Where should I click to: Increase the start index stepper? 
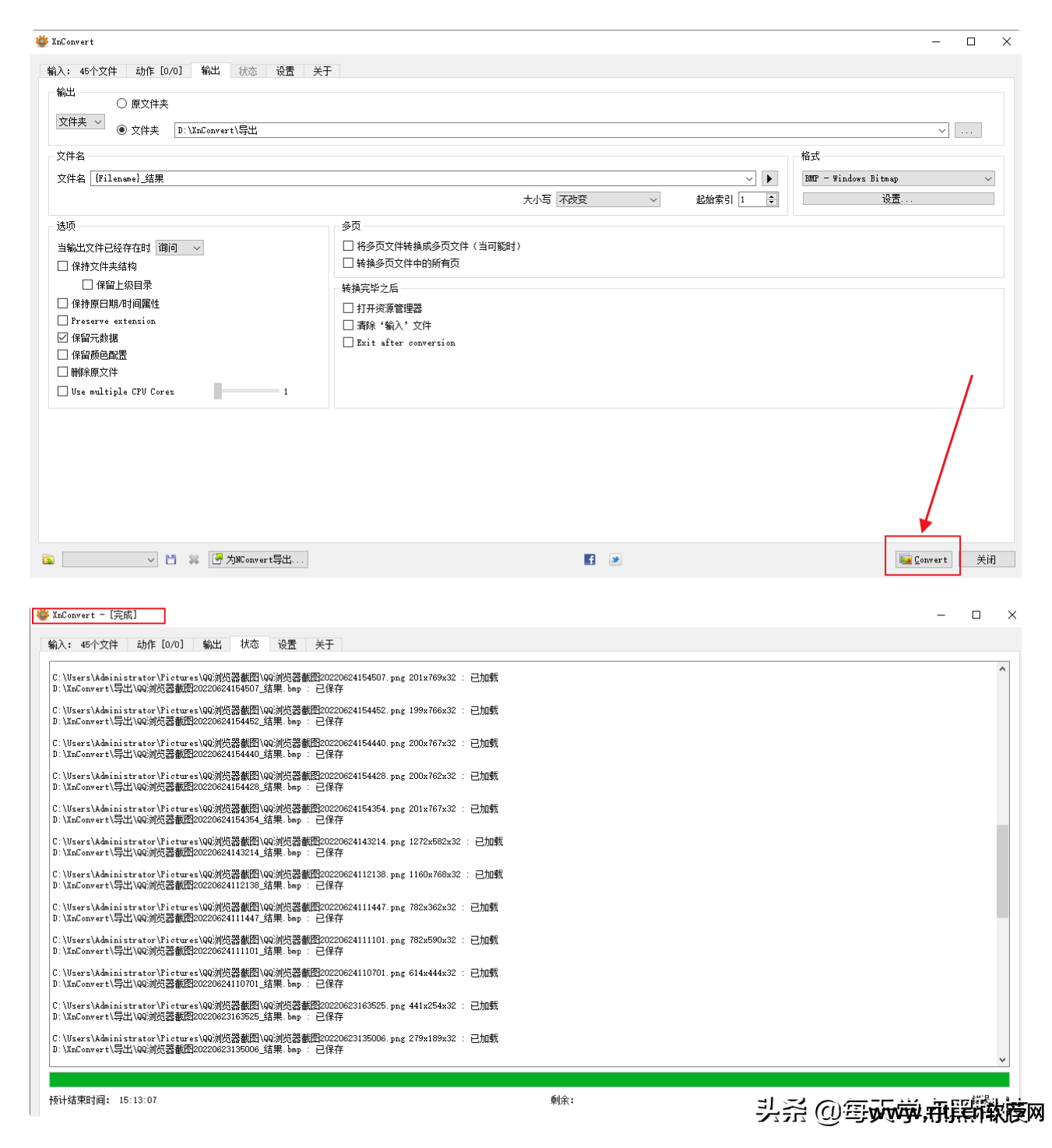(x=772, y=196)
